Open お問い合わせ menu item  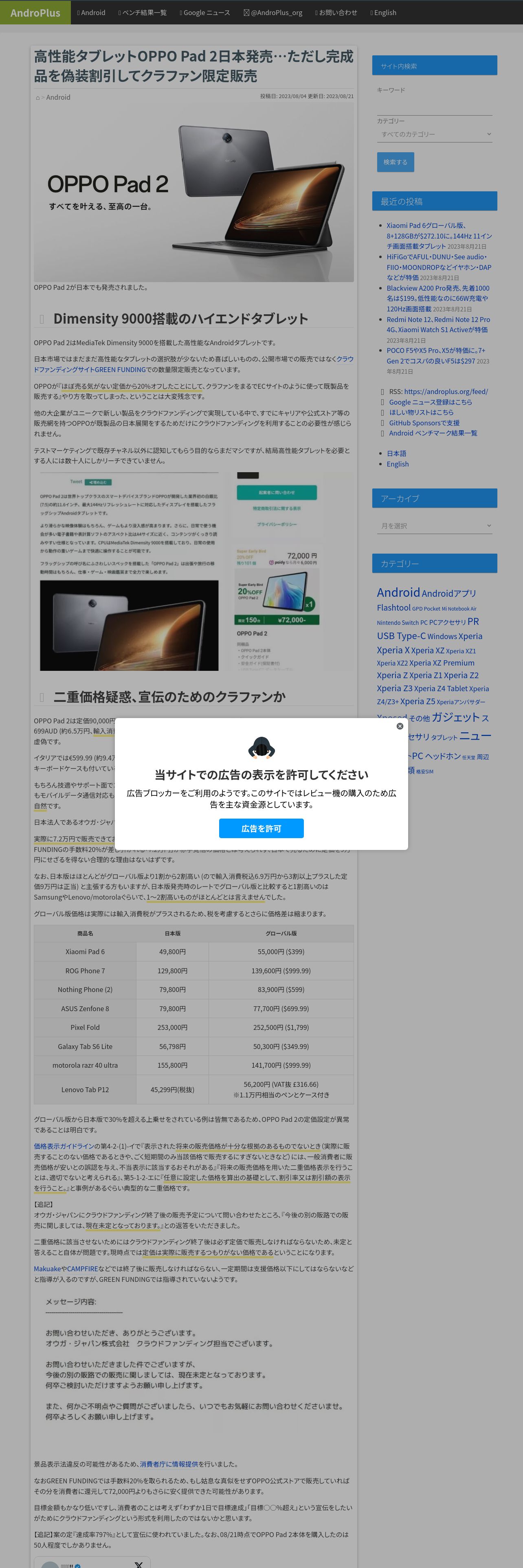click(336, 13)
